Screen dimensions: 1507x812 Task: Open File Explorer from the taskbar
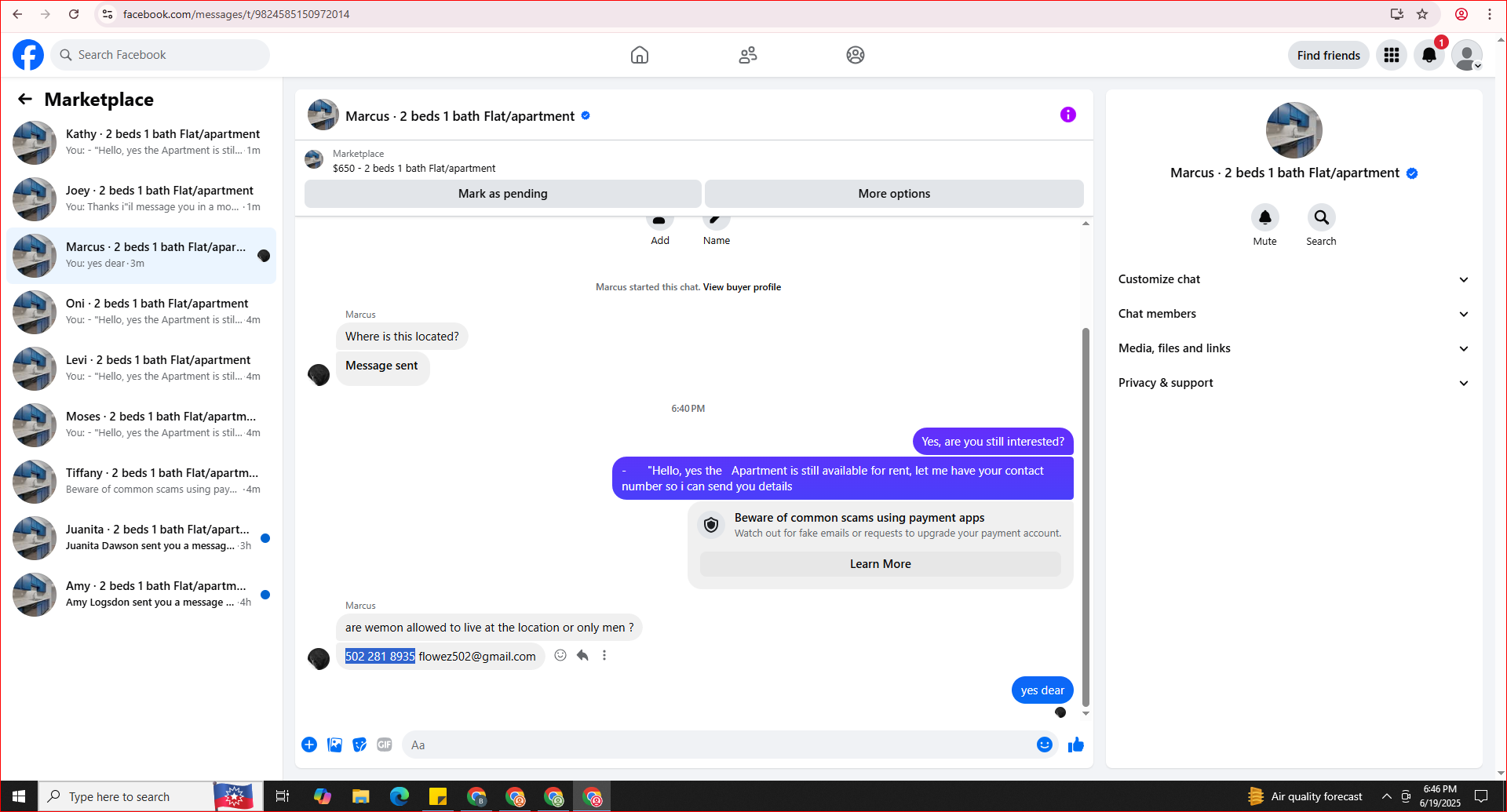[361, 796]
